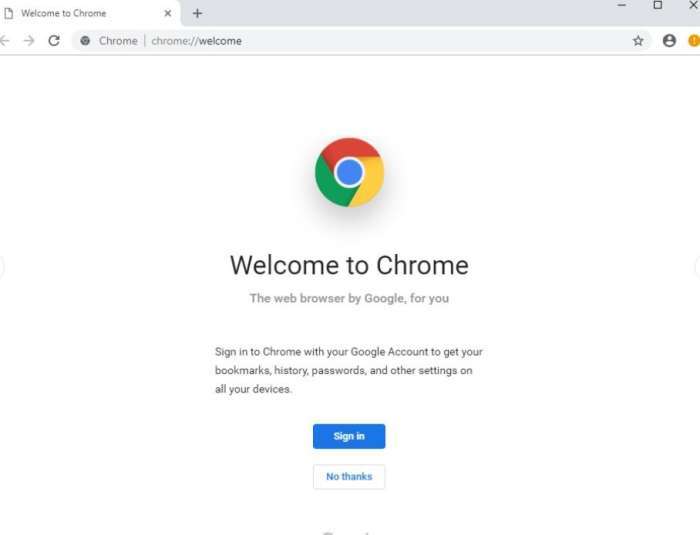Screen dimensions: 700x535
Task: Click the "Welcome to Chrome" heading text
Action: pos(349,265)
